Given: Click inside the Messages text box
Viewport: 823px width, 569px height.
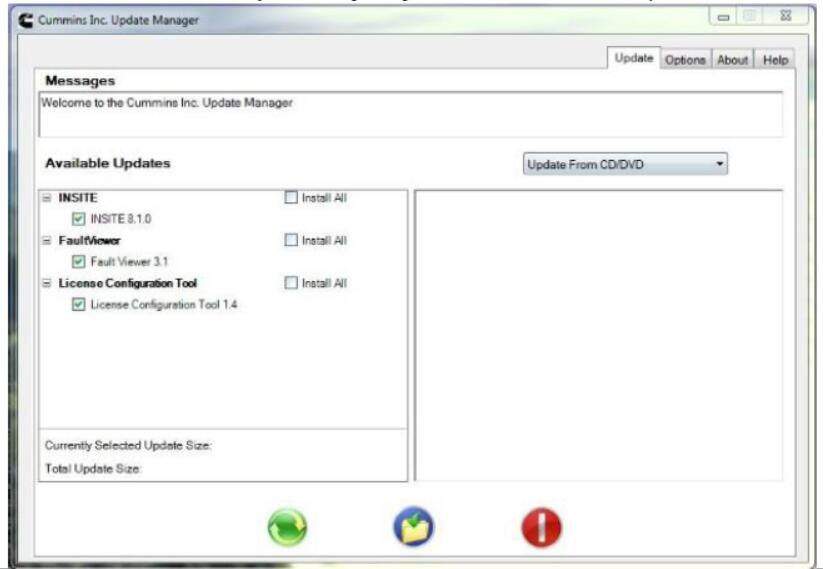Looking at the screenshot, I should tap(411, 115).
